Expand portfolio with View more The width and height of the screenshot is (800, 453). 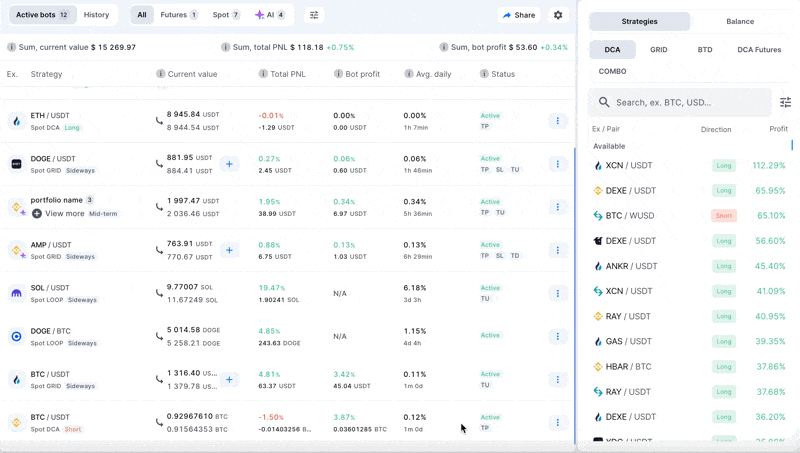pyautogui.click(x=58, y=213)
